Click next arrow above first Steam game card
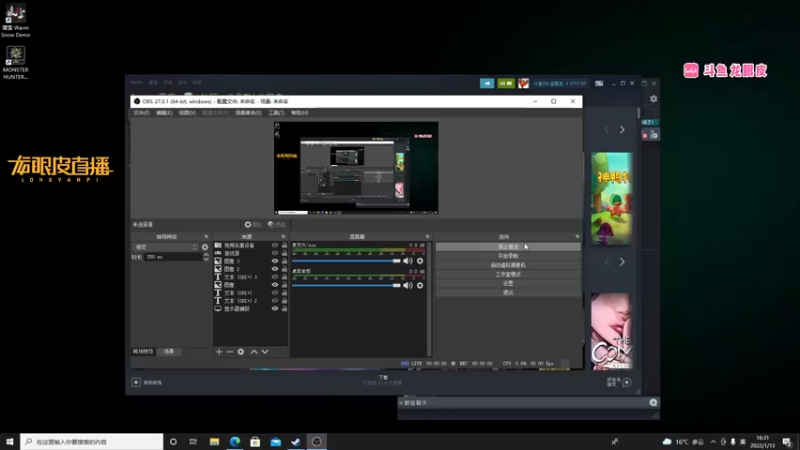This screenshot has width=800, height=450. tap(622, 130)
